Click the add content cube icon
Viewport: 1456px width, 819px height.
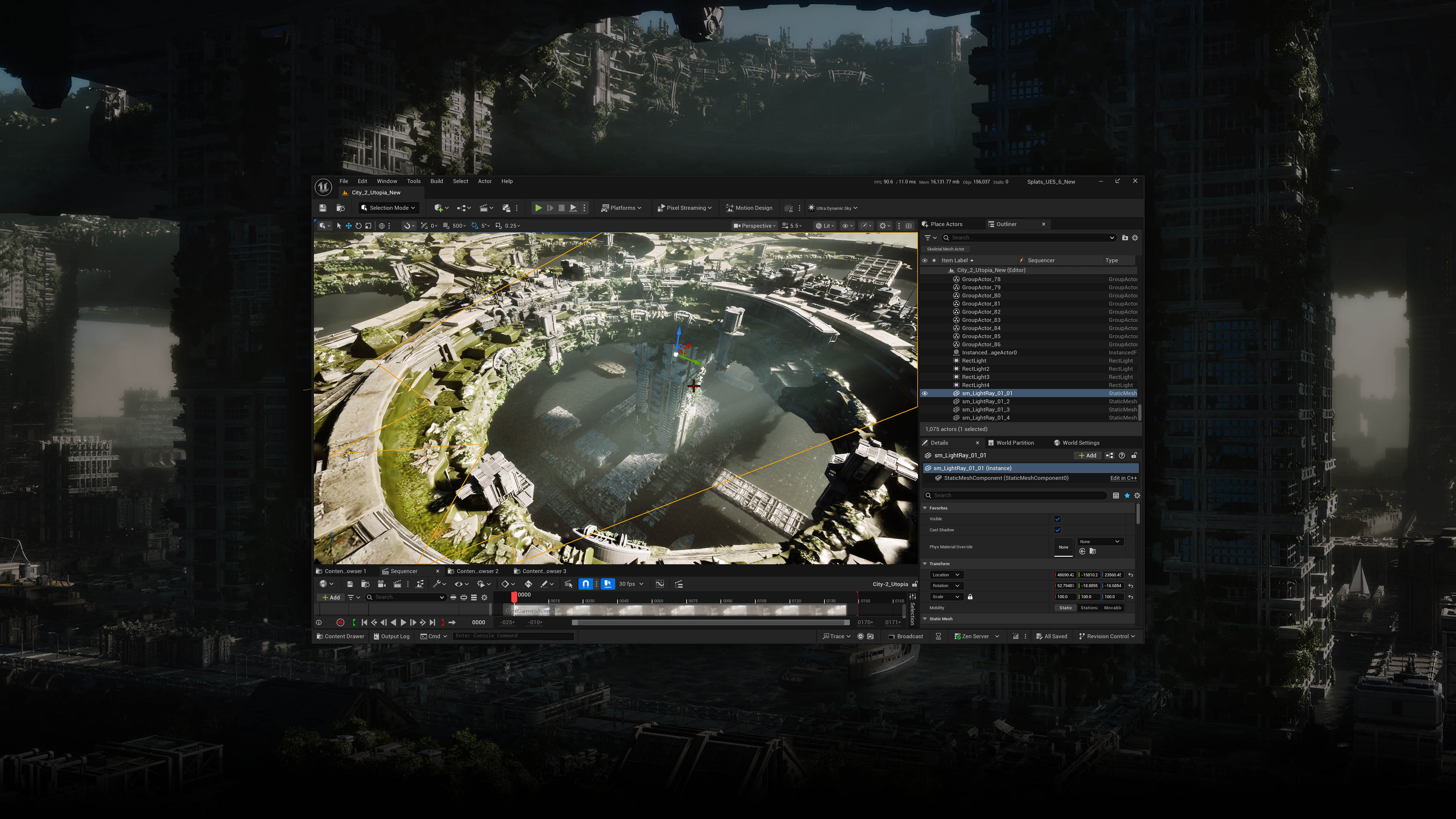pyautogui.click(x=439, y=208)
